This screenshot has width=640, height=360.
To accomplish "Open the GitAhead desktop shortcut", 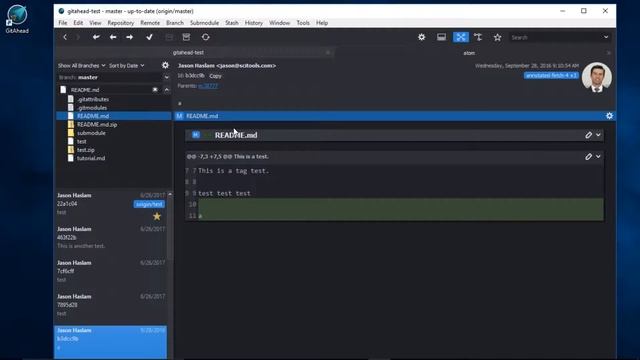I will pyautogui.click(x=17, y=19).
